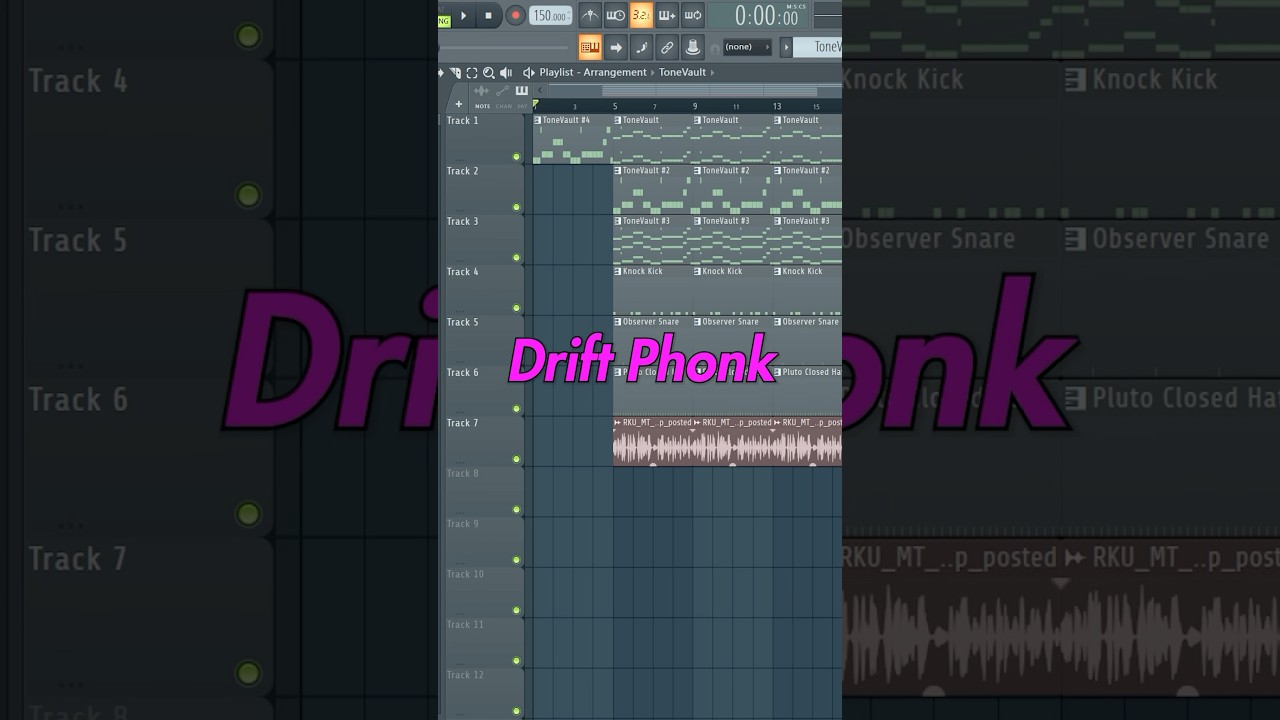
Task: Toggle blend recording overdub icon
Action: [x=667, y=15]
